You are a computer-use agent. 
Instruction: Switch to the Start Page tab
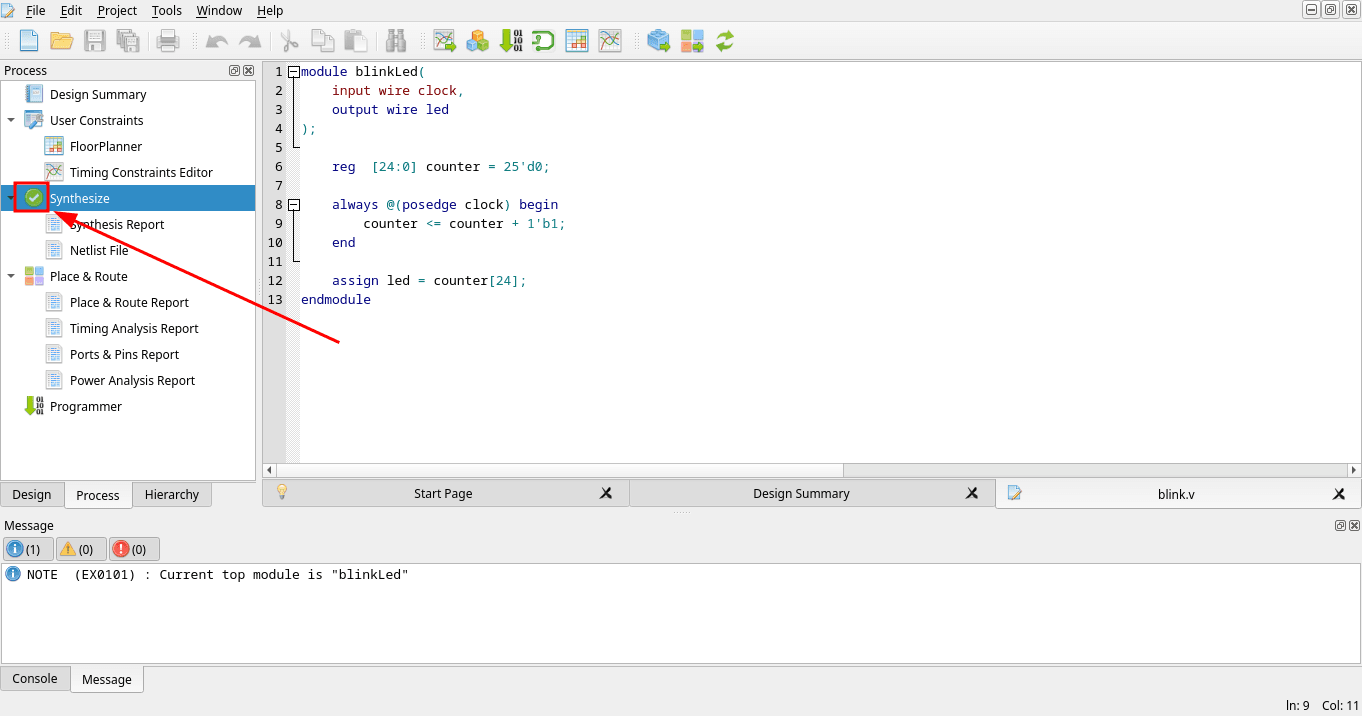pyautogui.click(x=443, y=493)
